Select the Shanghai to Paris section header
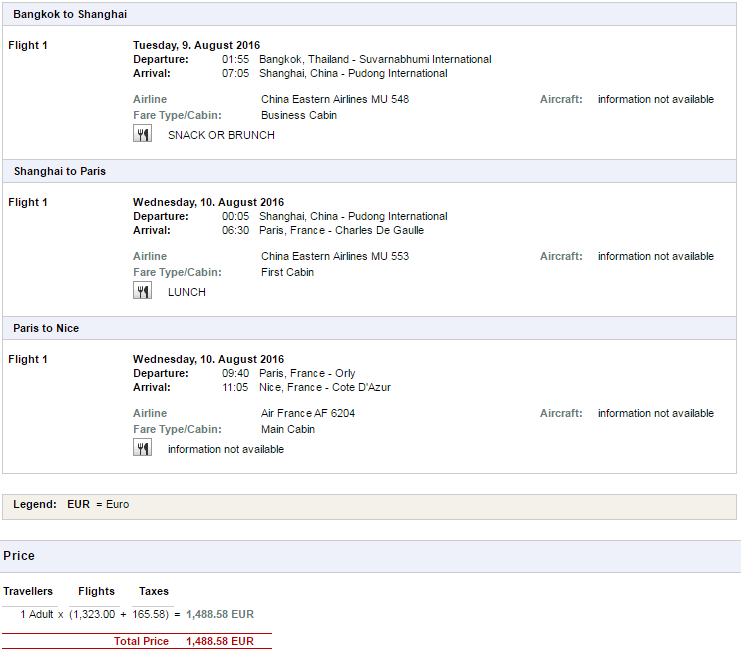Screen dimensions: 741x652 coord(370,171)
